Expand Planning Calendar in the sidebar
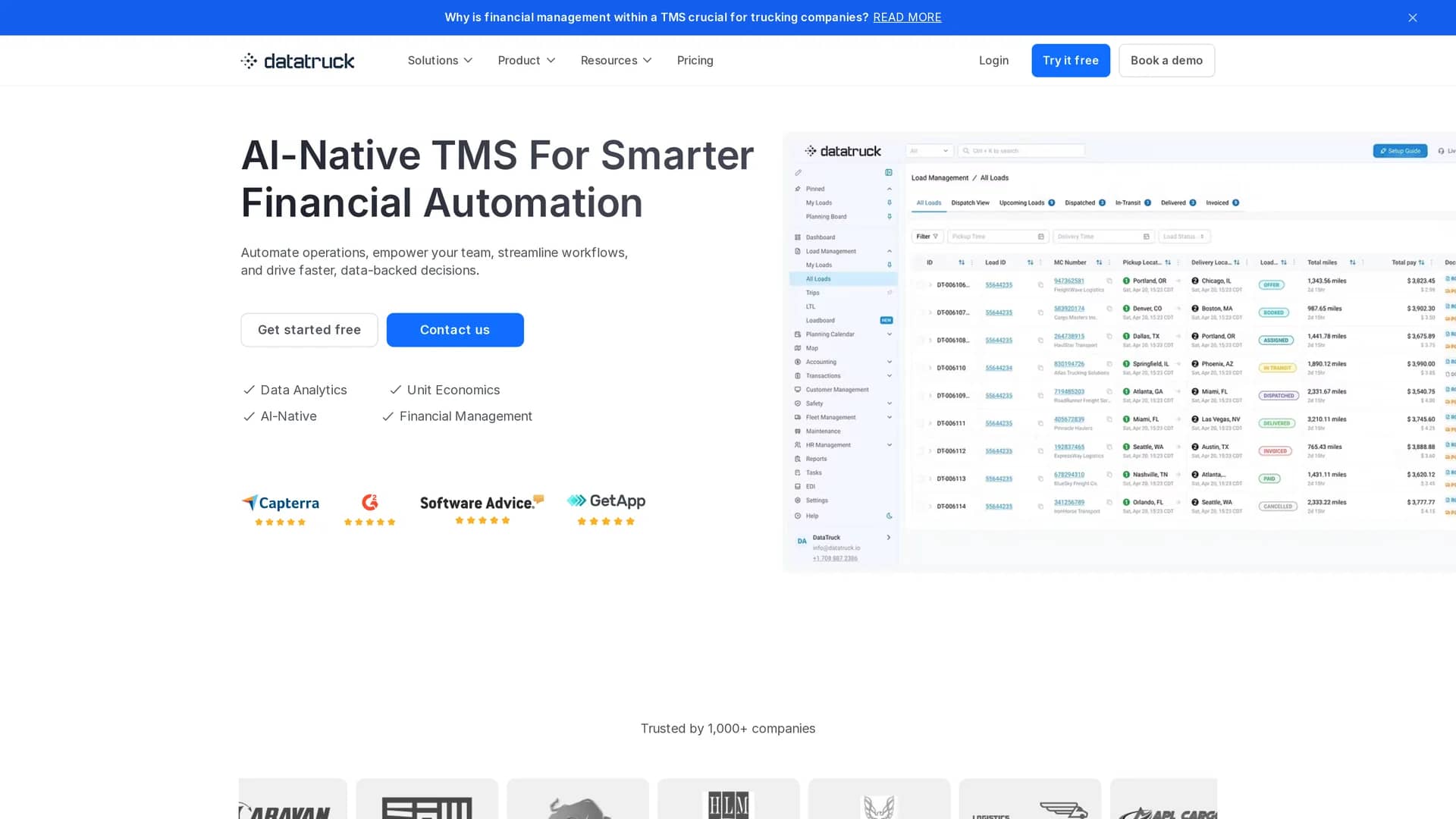This screenshot has height=819, width=1456. [890, 334]
